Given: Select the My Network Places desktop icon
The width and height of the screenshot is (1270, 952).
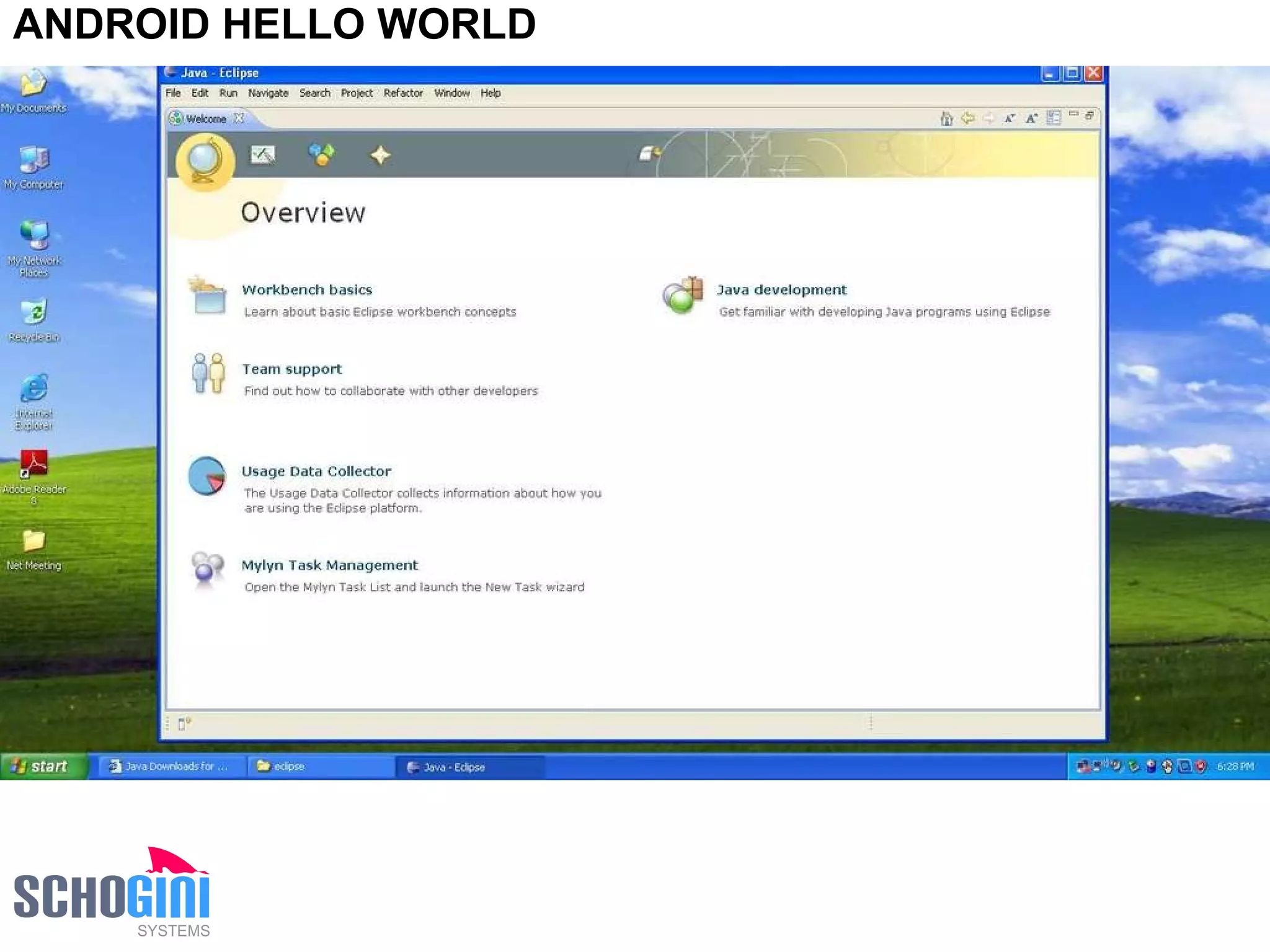Looking at the screenshot, I should 33,249.
